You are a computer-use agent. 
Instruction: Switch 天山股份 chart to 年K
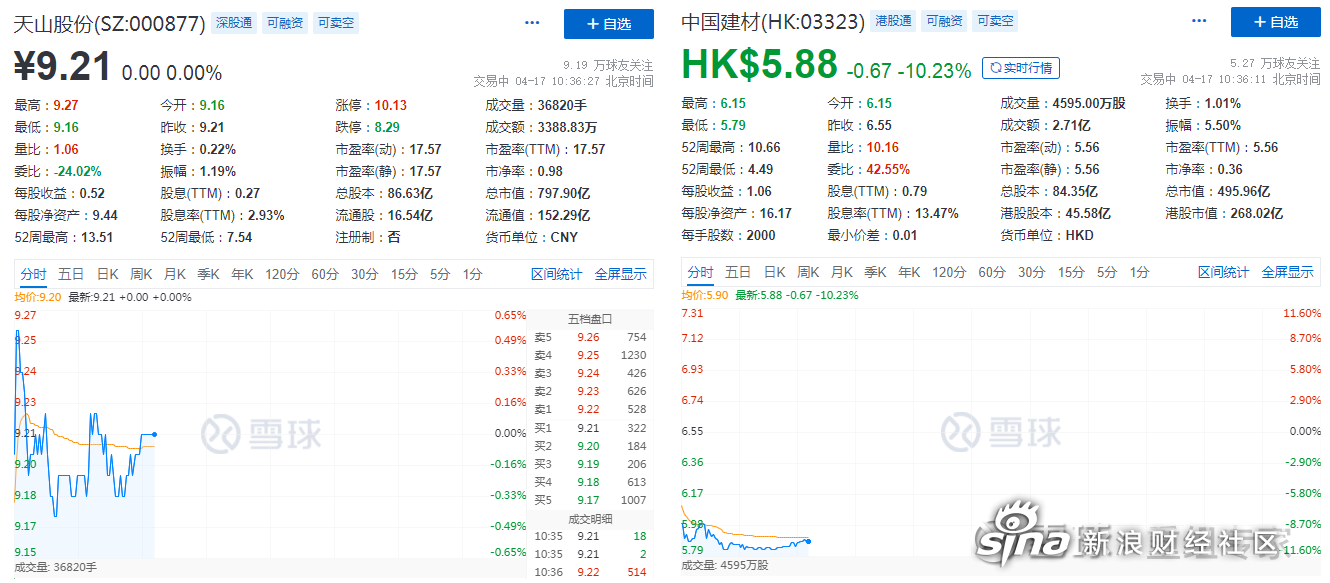(x=242, y=274)
